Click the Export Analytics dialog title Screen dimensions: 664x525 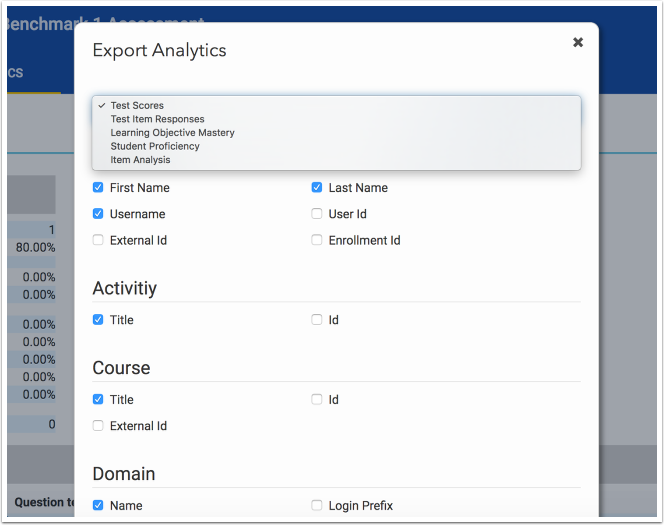tap(159, 50)
